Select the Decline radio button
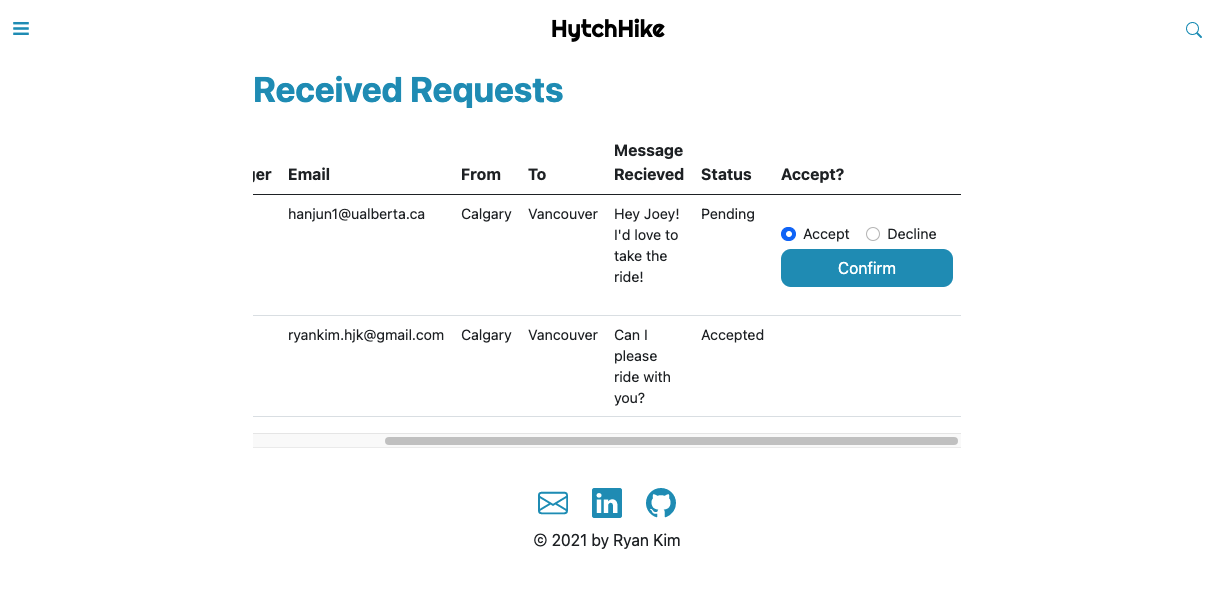This screenshot has height=589, width=1213. [873, 234]
